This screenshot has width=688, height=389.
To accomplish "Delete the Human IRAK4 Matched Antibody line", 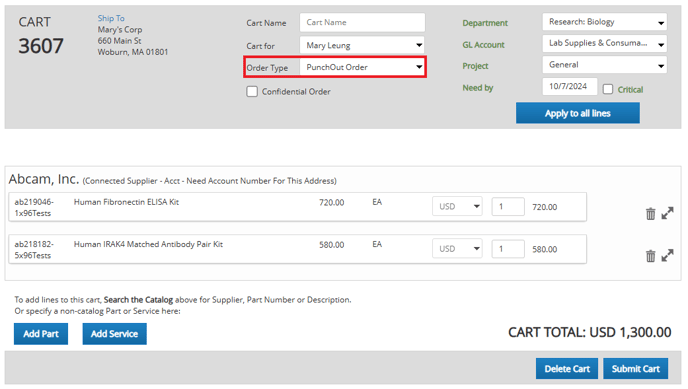I will click(650, 256).
